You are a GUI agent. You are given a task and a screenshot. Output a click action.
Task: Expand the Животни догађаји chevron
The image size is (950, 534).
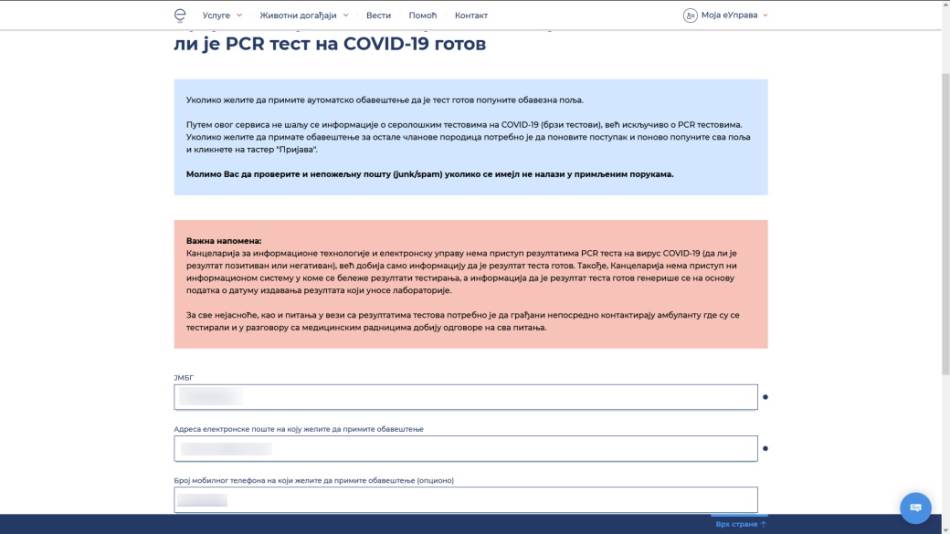pos(346,15)
